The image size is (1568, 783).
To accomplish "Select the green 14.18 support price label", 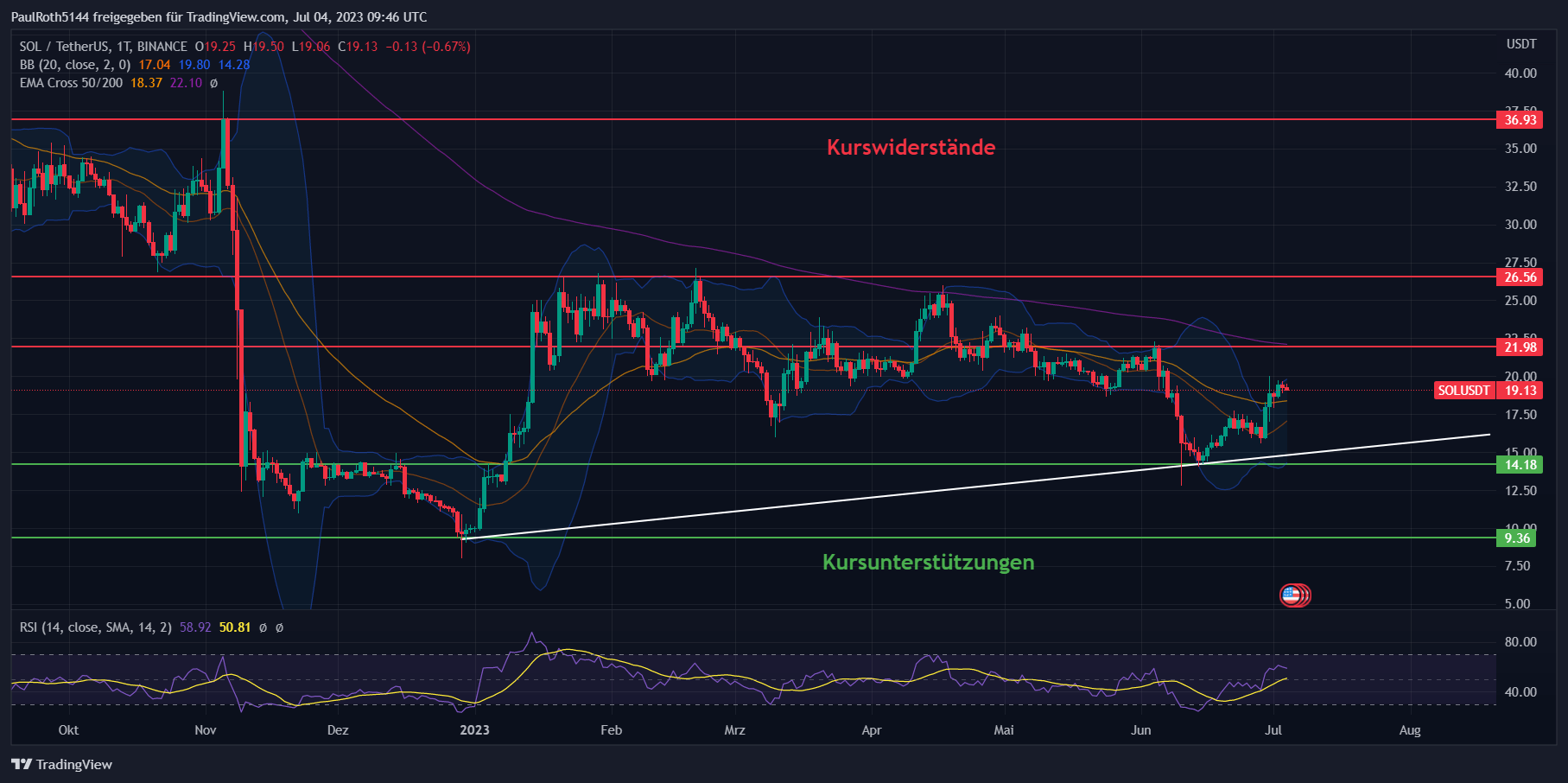I will point(1520,465).
